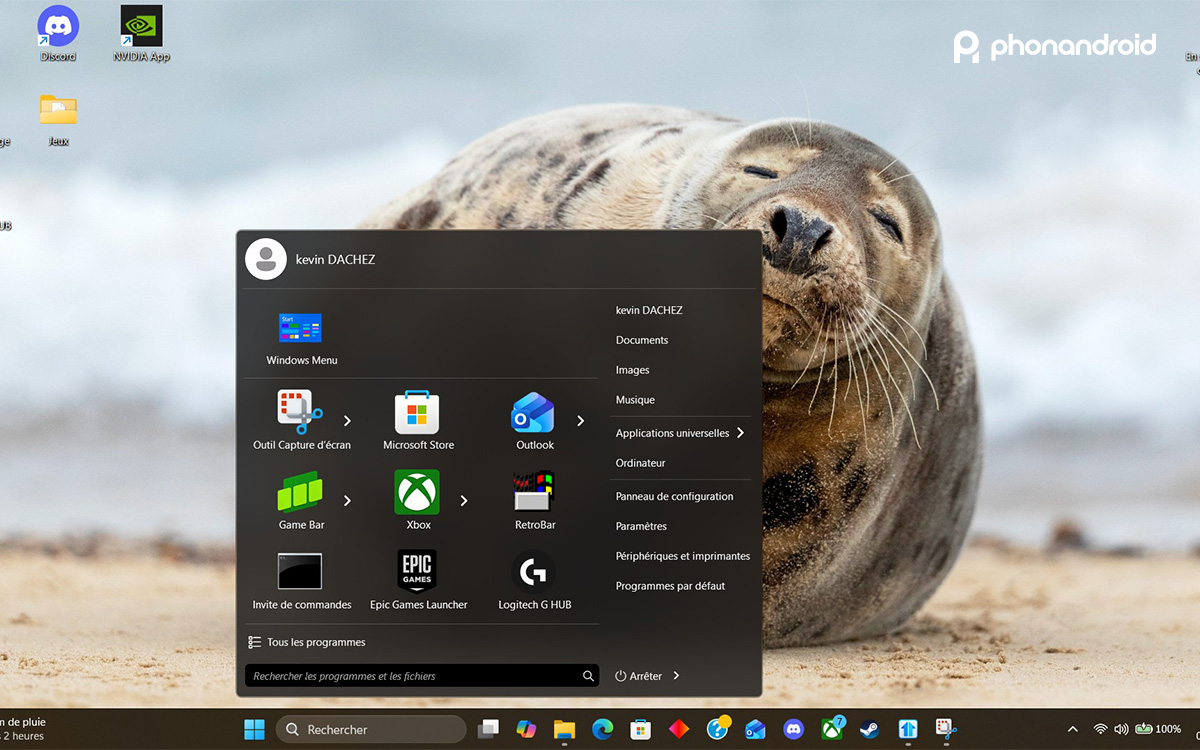Launch Outlook from the start menu
This screenshot has width=1200, height=750.
click(x=534, y=420)
